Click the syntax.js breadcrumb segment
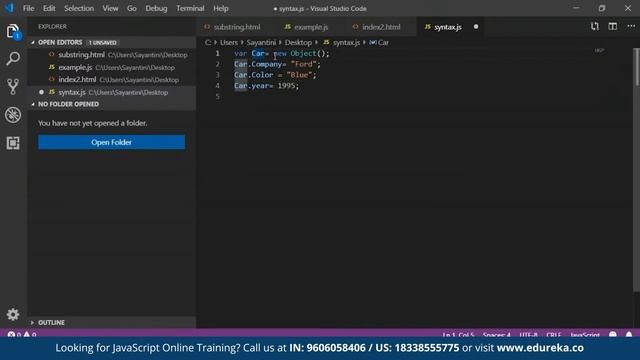 tap(346, 42)
